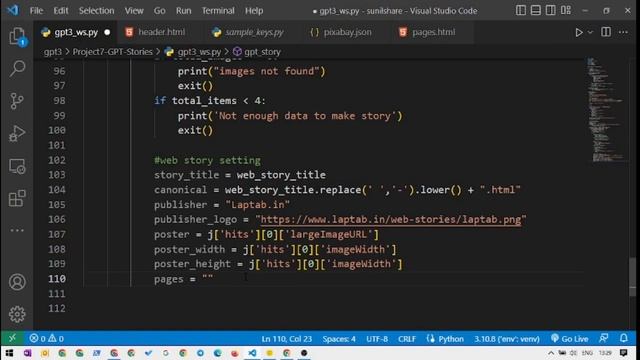The width and height of the screenshot is (640, 360).
Task: Open the Search view
Action: (x=17, y=68)
